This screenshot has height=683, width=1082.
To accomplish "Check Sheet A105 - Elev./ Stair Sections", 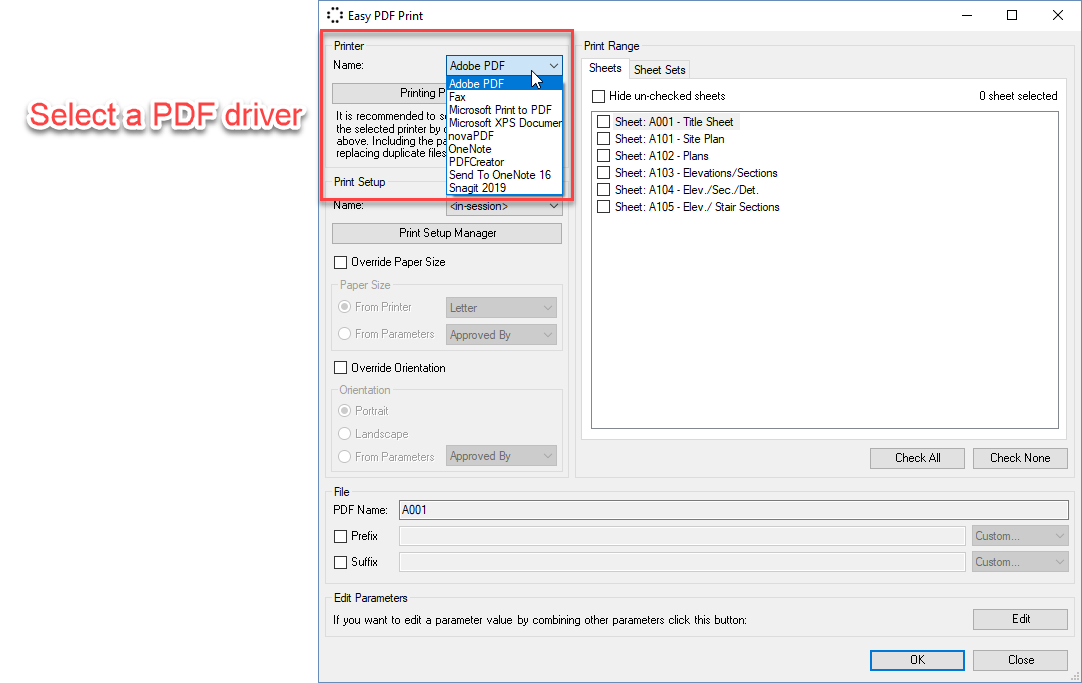I will tap(603, 207).
